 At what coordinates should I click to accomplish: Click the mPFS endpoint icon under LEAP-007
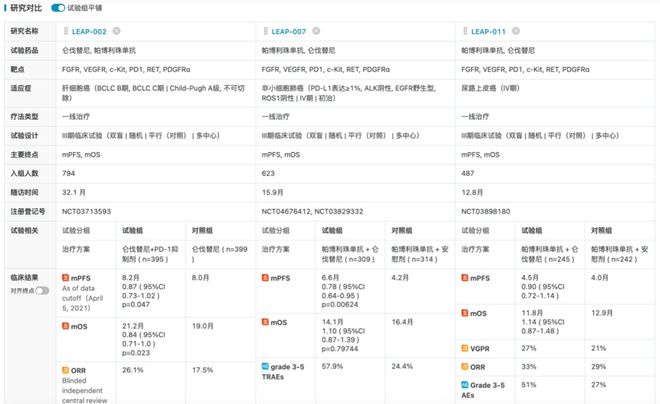pyautogui.click(x=265, y=278)
